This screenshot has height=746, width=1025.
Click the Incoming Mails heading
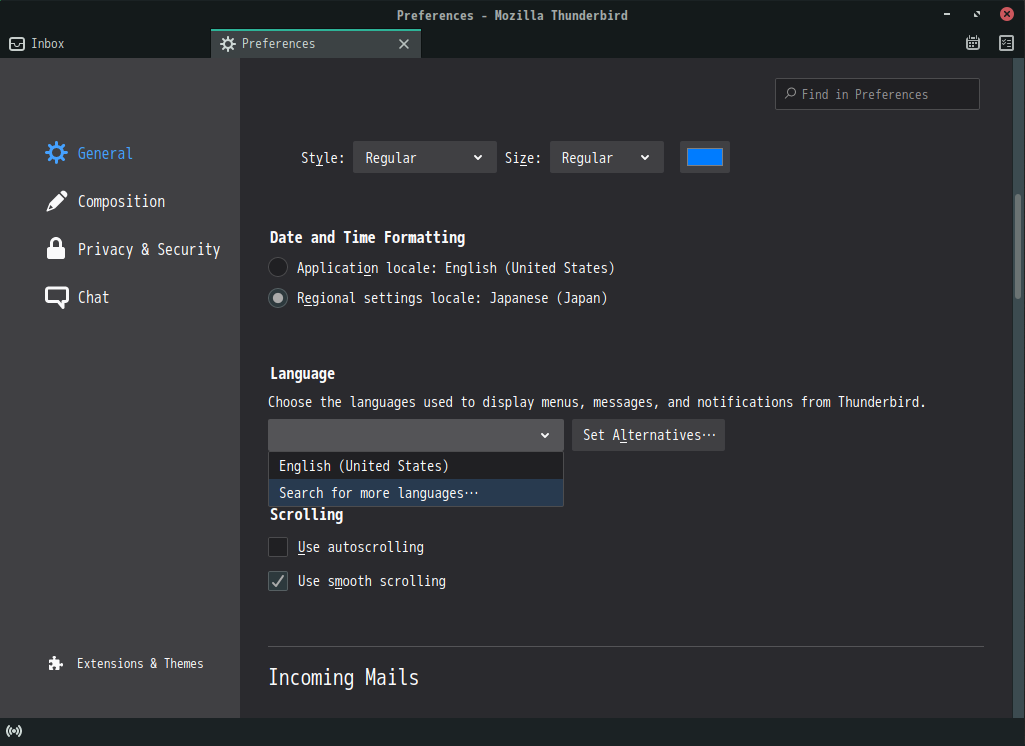click(344, 677)
